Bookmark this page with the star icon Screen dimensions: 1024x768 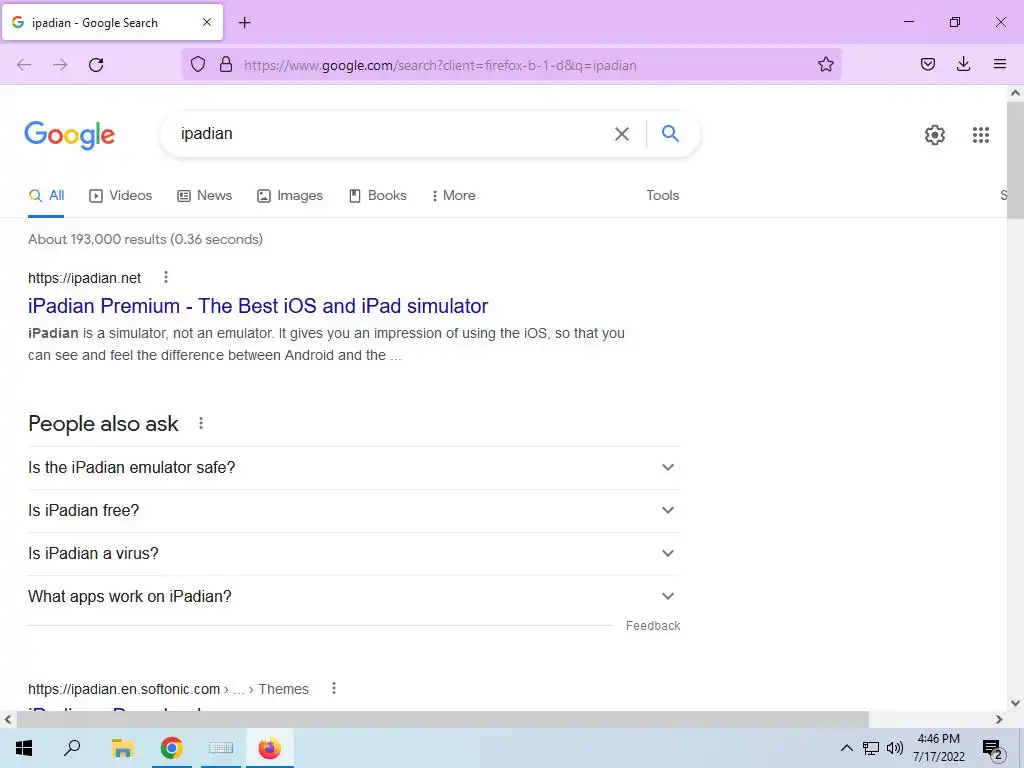[825, 64]
